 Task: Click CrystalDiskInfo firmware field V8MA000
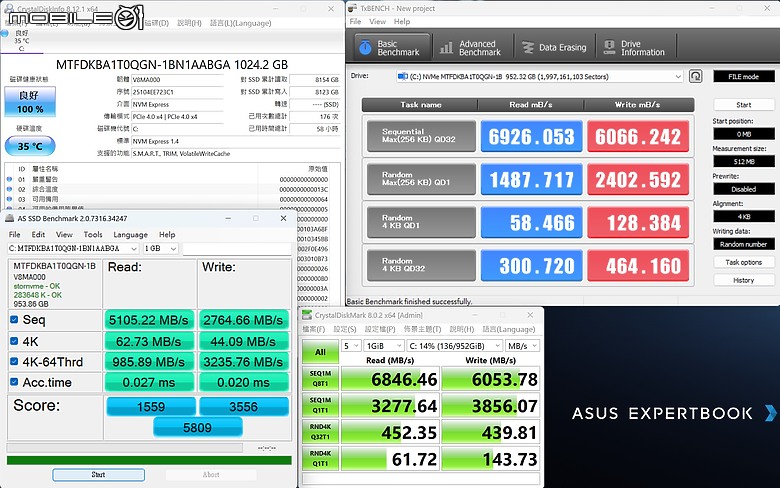[x=177, y=80]
